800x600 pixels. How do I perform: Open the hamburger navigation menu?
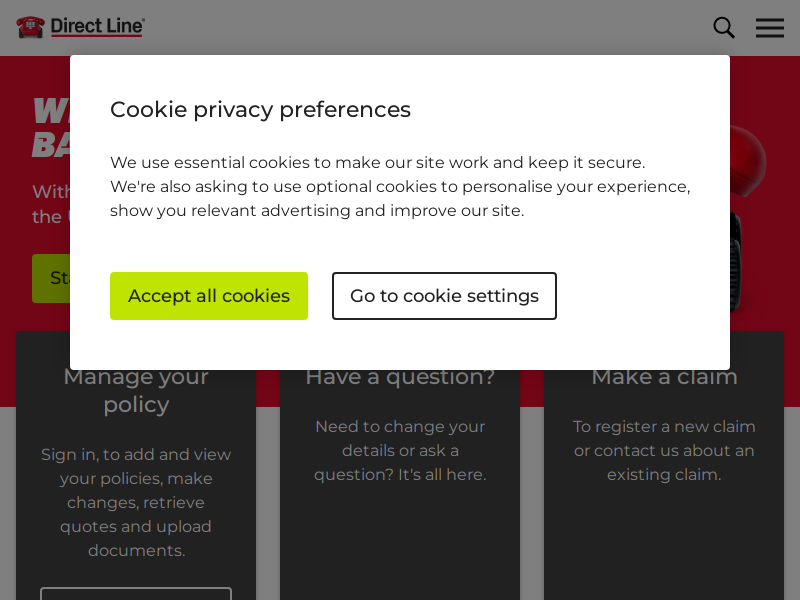tap(769, 28)
